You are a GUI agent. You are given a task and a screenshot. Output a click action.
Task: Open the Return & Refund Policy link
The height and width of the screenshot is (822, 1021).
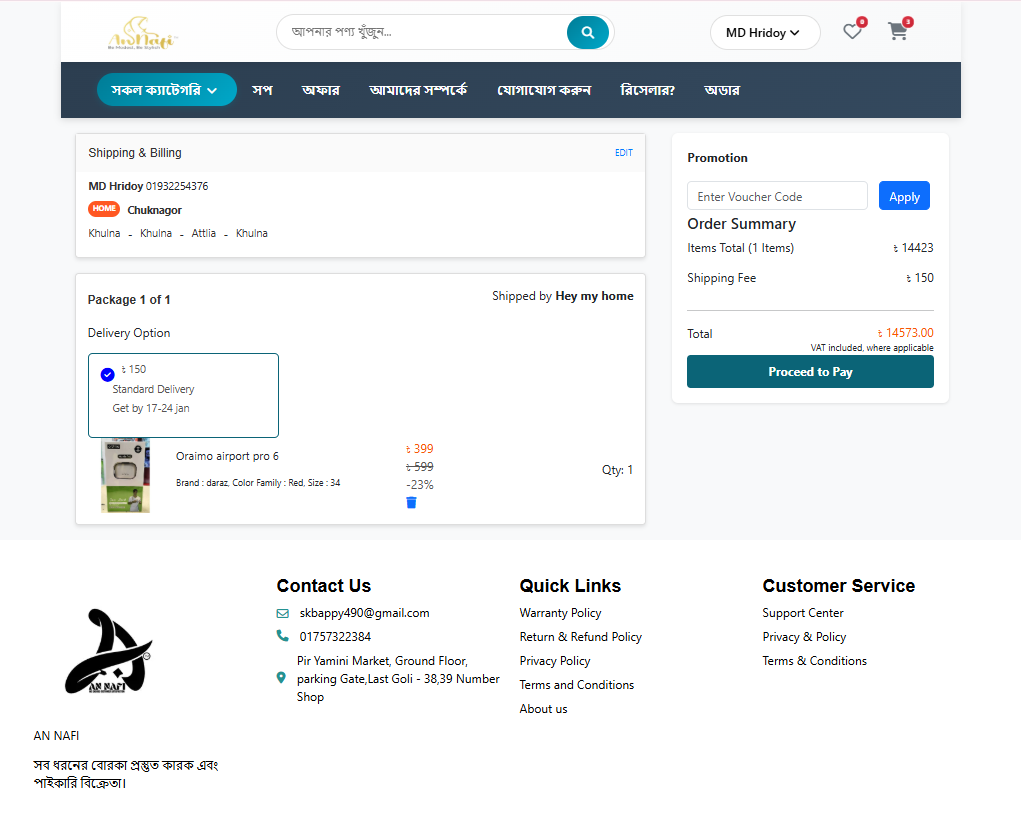click(580, 637)
